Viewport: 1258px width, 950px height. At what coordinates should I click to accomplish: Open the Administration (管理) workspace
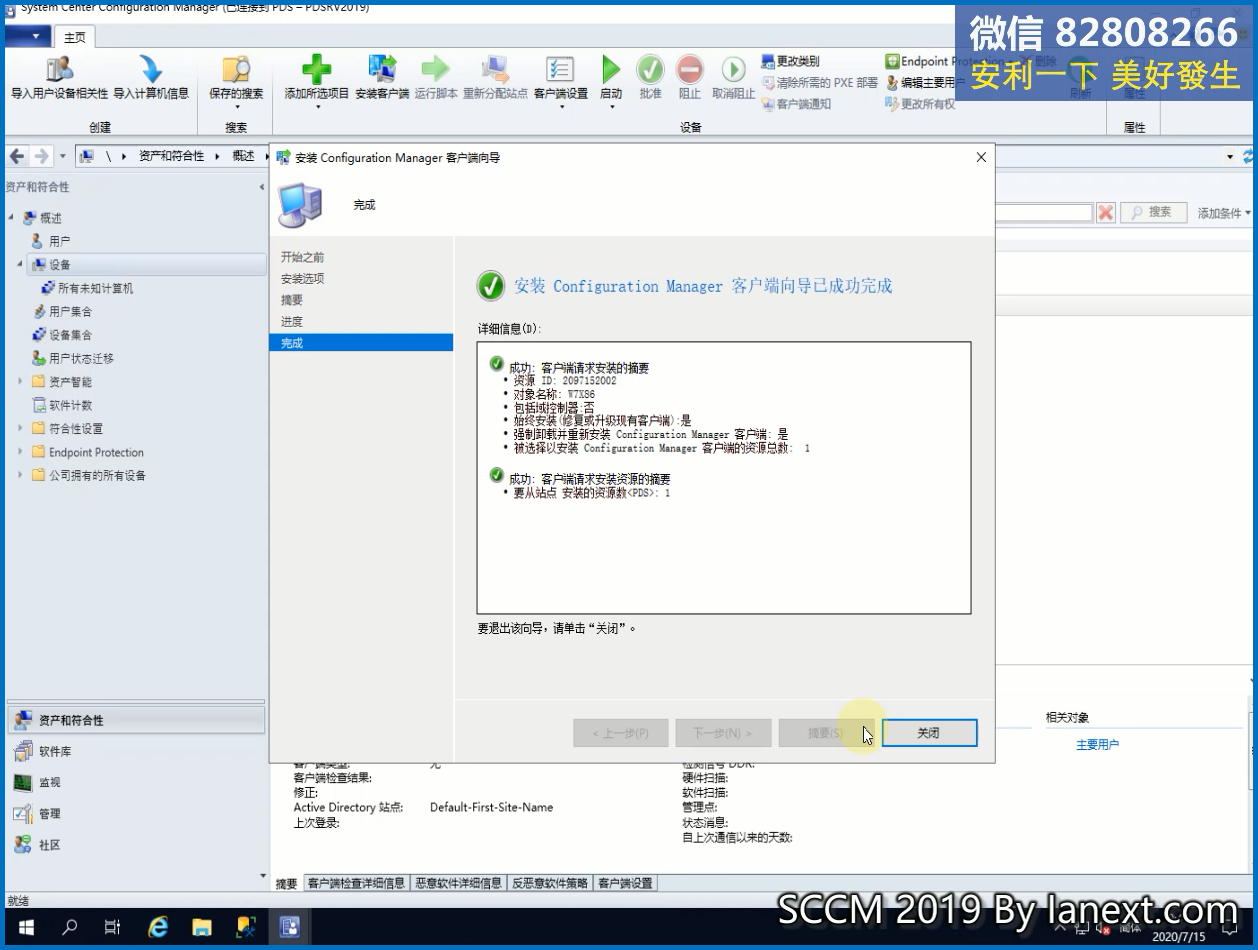[136, 813]
